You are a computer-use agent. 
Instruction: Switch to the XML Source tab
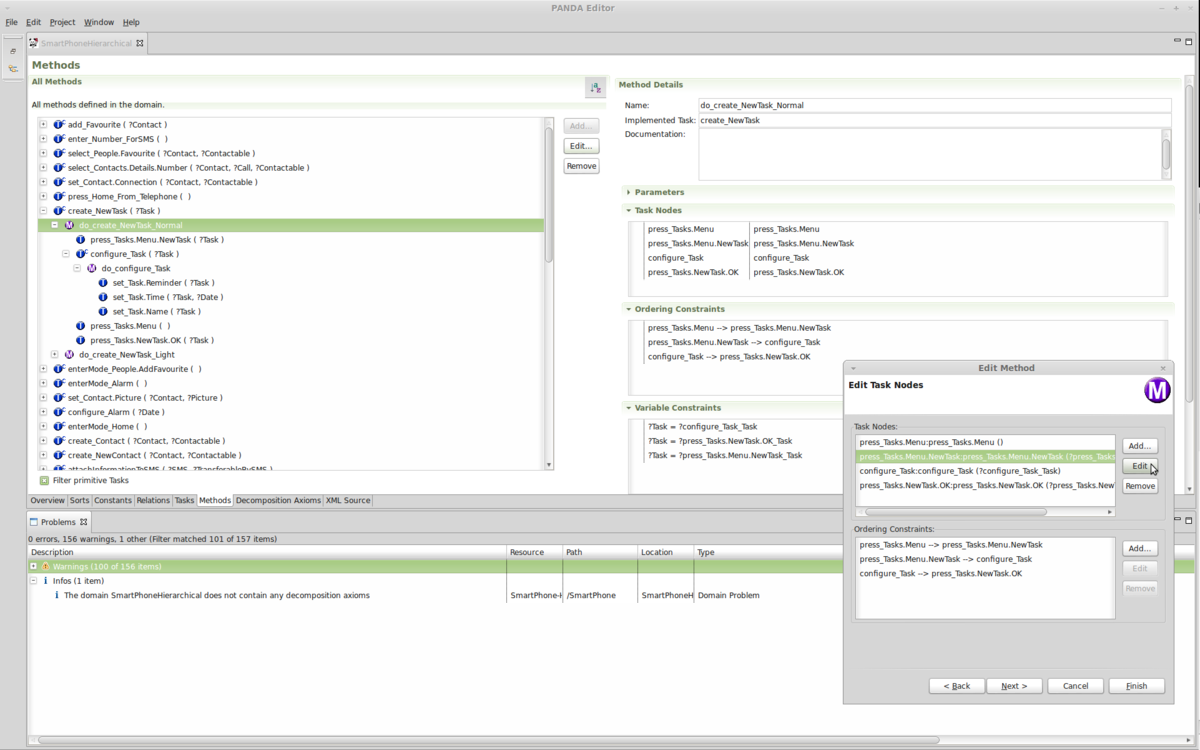(x=347, y=500)
